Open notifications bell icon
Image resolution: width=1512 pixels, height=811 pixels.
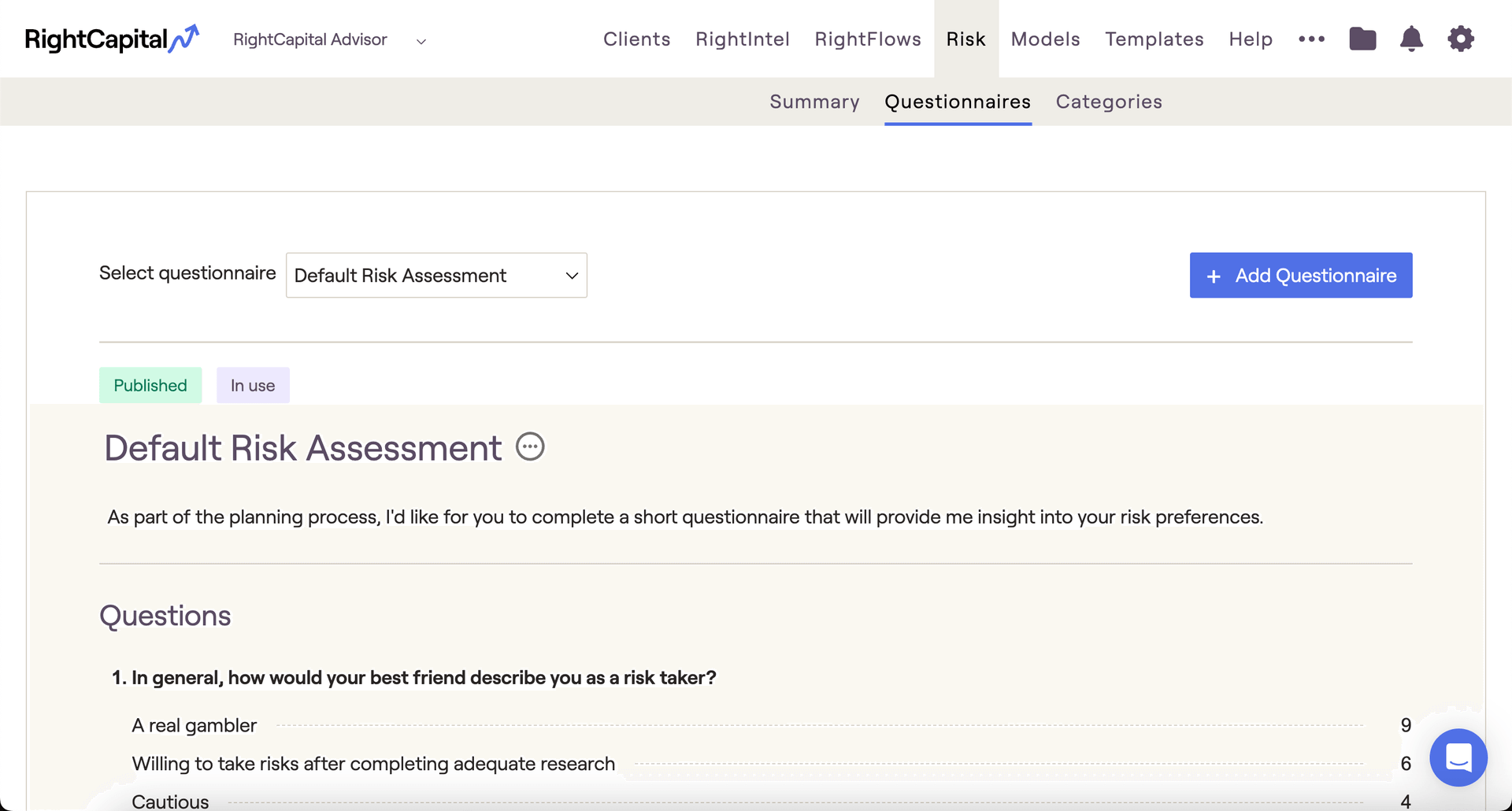(x=1411, y=39)
